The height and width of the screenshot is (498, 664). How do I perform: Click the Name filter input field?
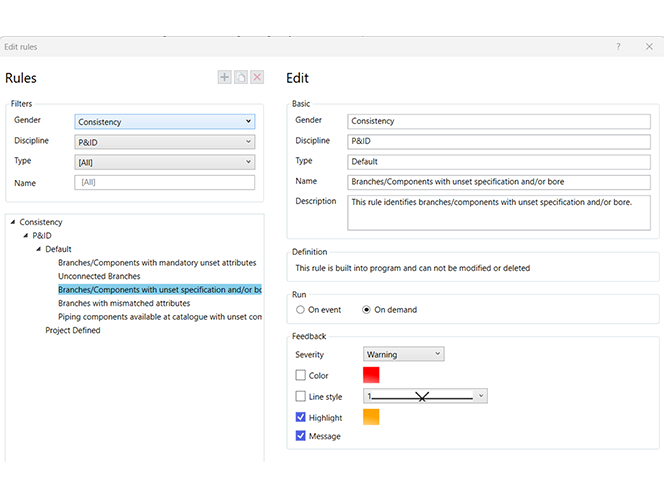[x=165, y=183]
